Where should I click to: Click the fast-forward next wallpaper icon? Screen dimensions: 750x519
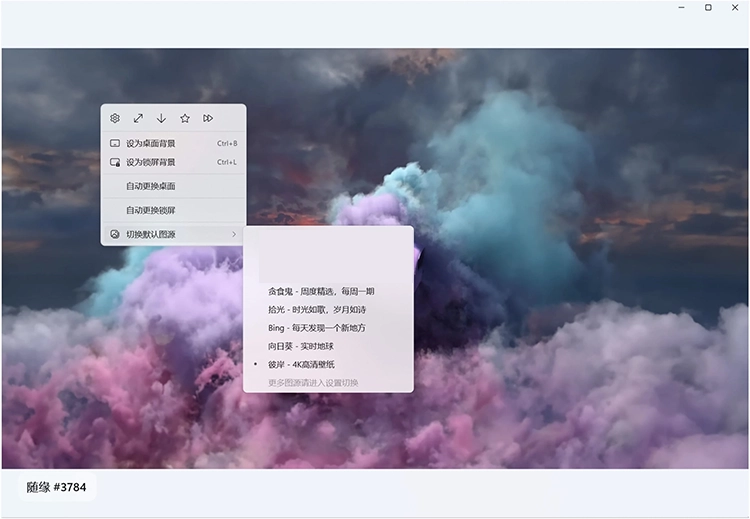pyautogui.click(x=208, y=118)
